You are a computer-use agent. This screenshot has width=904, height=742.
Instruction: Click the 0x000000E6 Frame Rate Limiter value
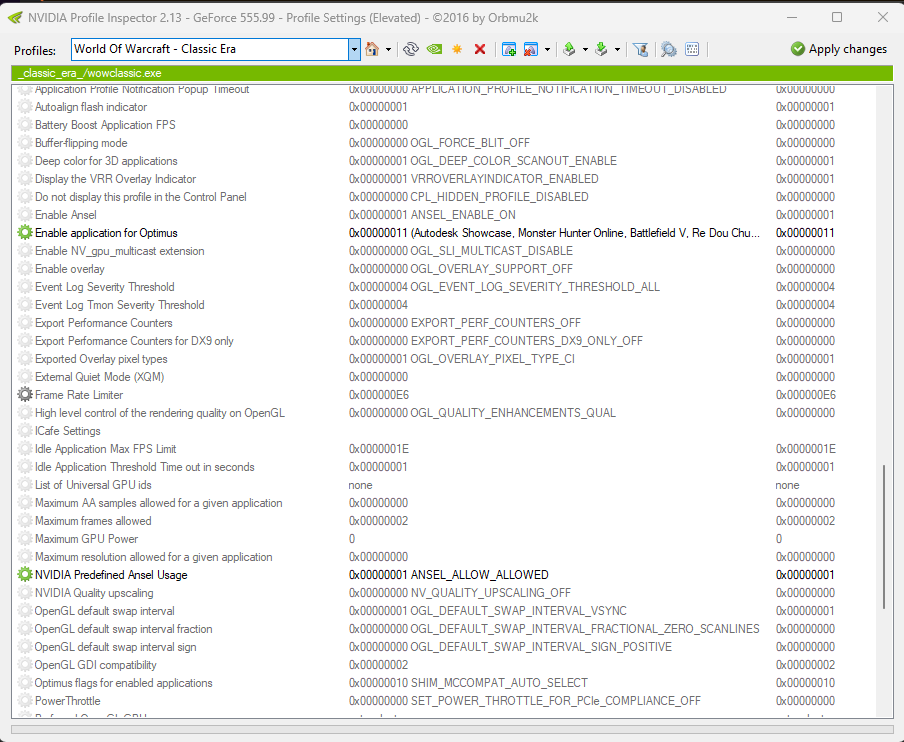[x=379, y=395]
